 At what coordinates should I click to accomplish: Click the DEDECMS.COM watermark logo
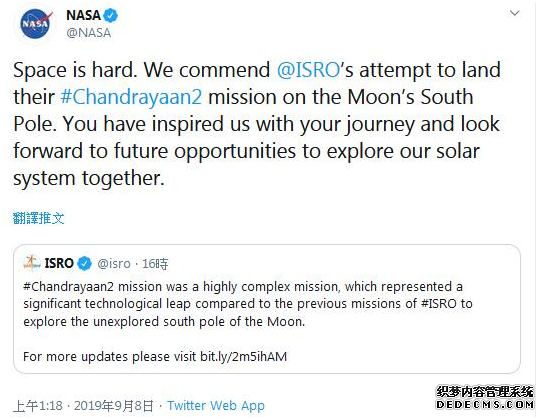point(485,397)
